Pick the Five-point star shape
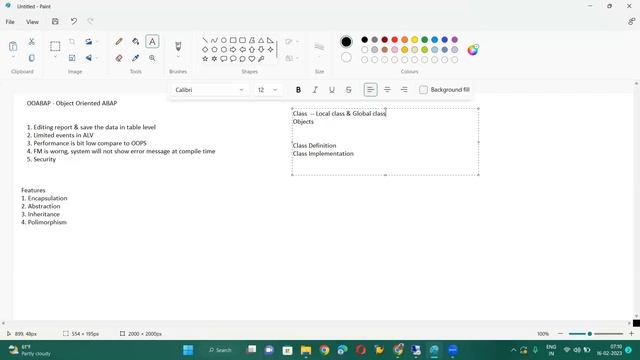The width and height of the screenshot is (640, 360). (205, 59)
